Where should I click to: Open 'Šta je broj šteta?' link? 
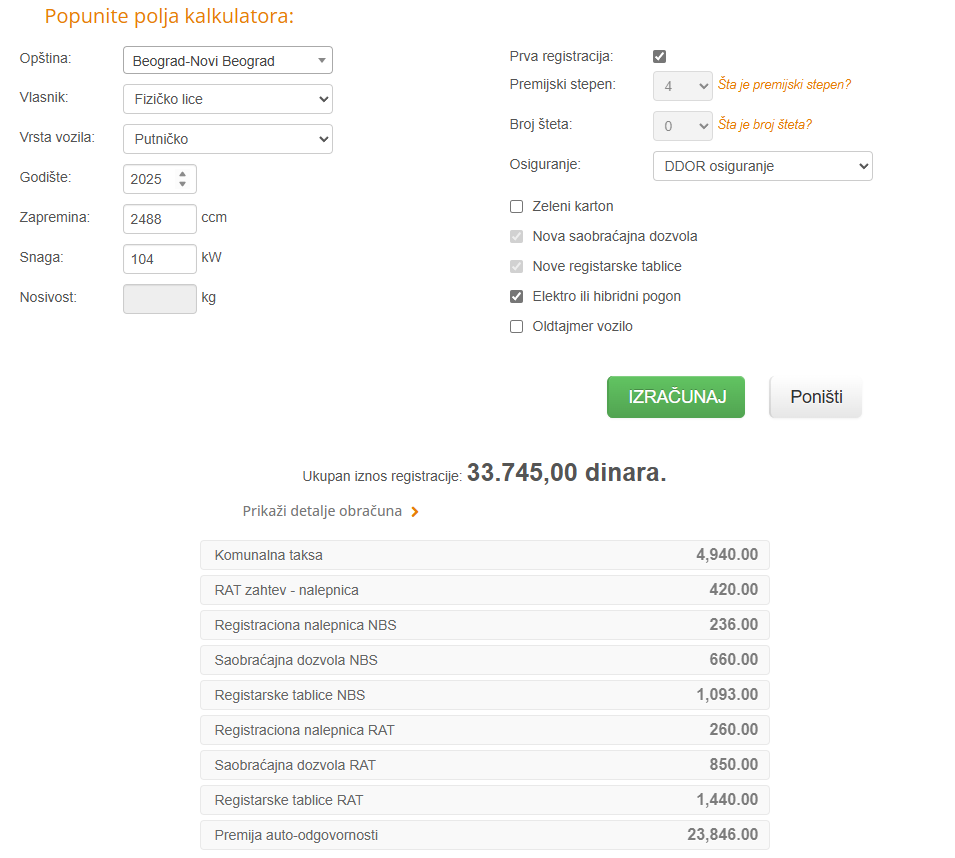[764, 125]
